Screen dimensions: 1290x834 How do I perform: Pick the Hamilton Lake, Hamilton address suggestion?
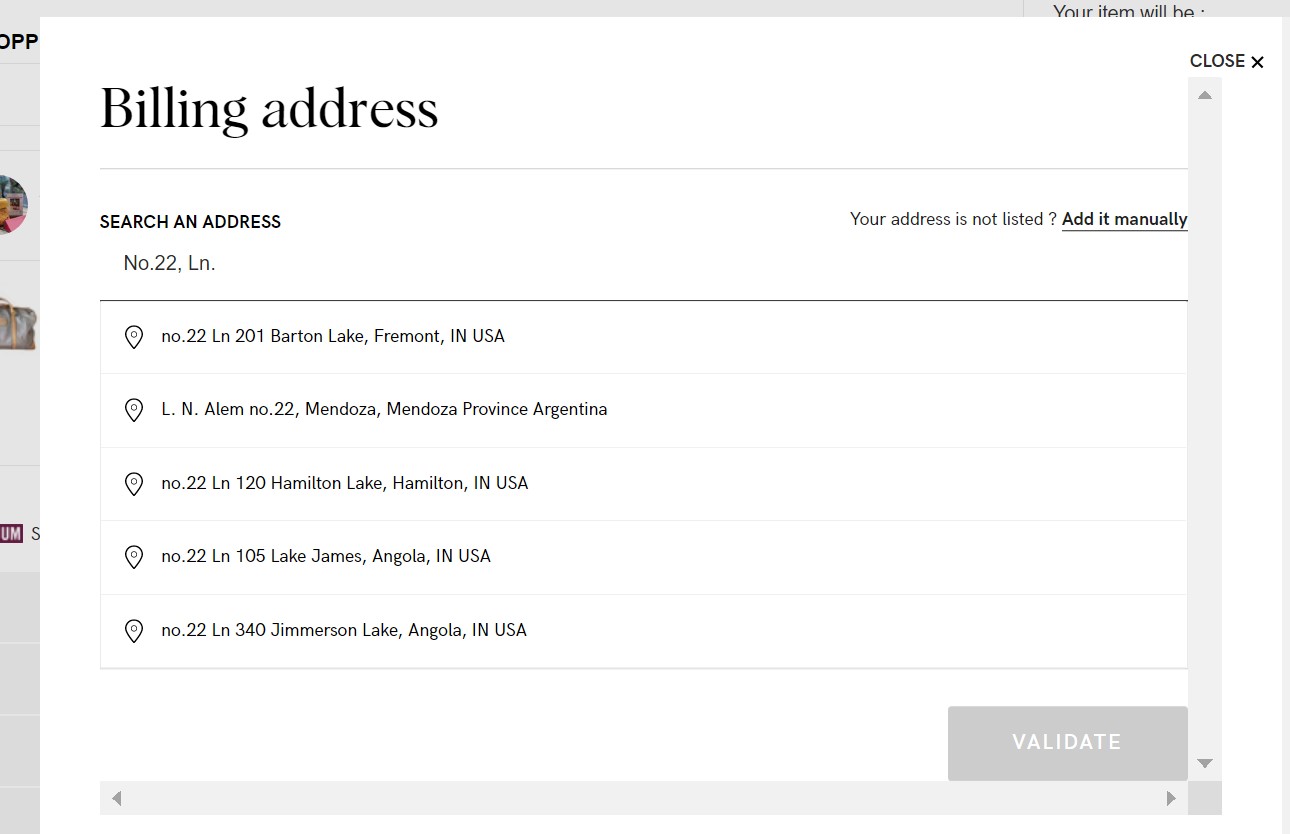coord(344,484)
